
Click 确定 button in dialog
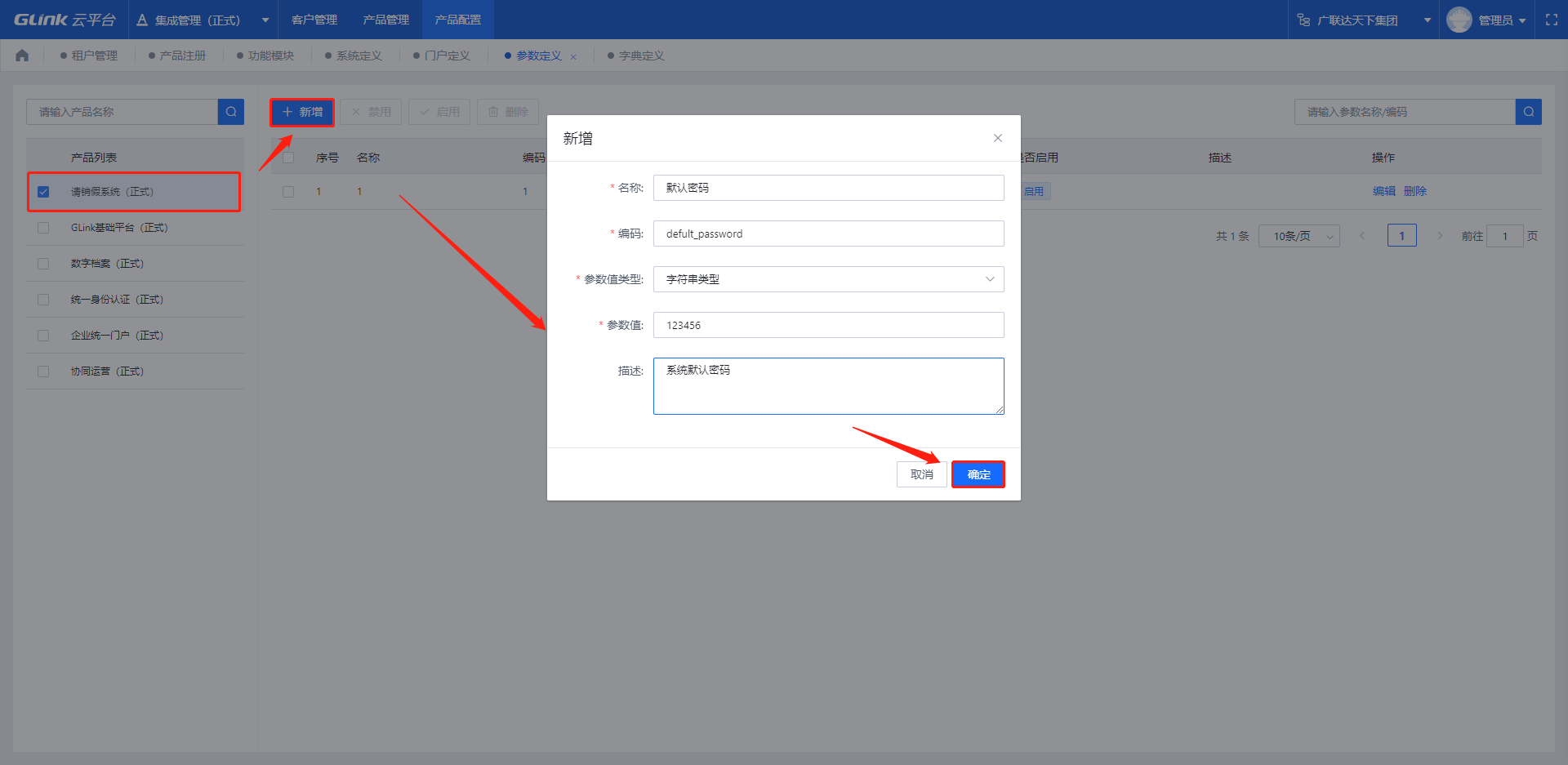tap(978, 474)
